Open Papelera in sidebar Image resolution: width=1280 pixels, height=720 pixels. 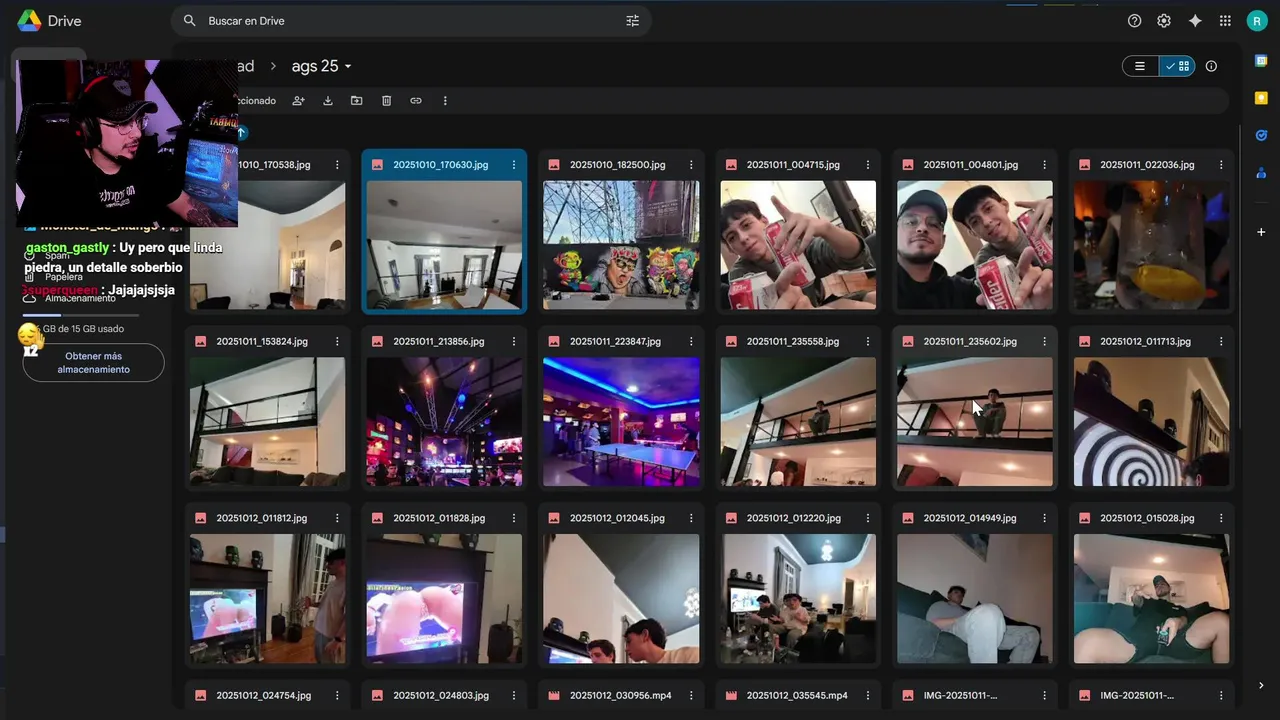[64, 277]
